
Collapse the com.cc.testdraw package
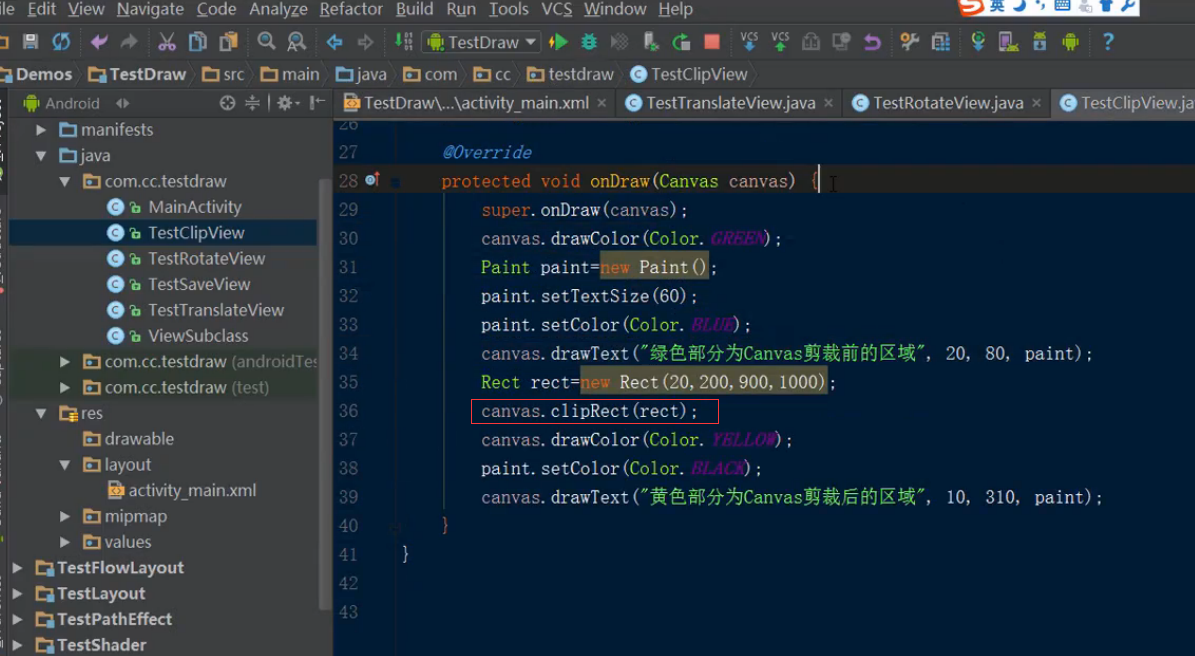coord(65,182)
